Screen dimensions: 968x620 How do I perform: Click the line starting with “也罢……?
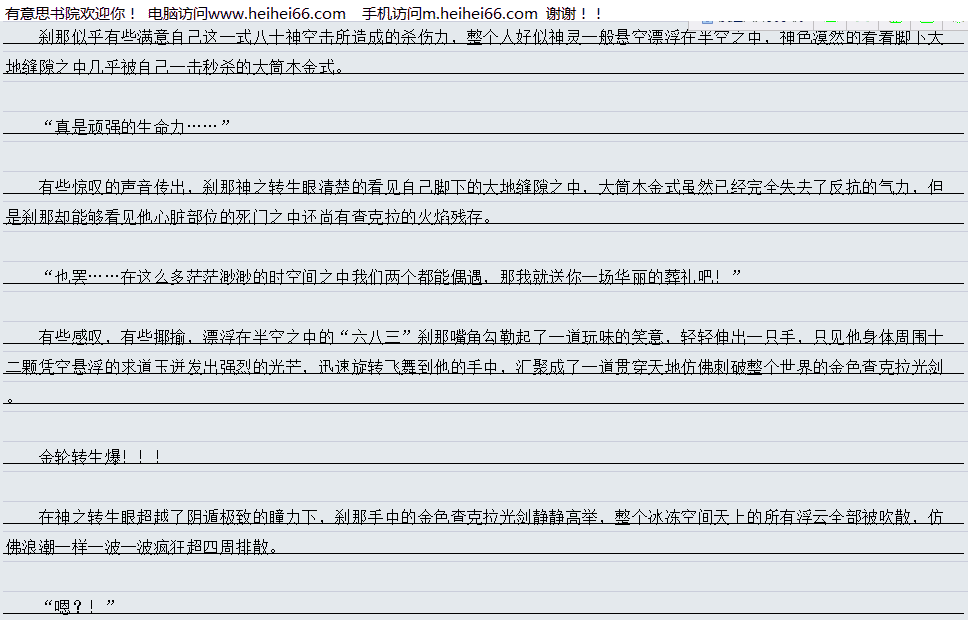[x=392, y=277]
